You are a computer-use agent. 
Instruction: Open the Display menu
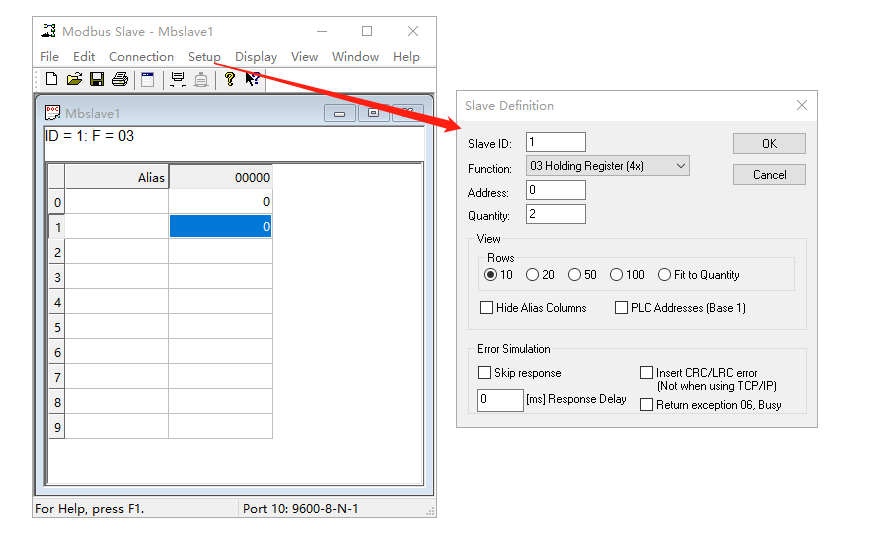click(x=256, y=57)
